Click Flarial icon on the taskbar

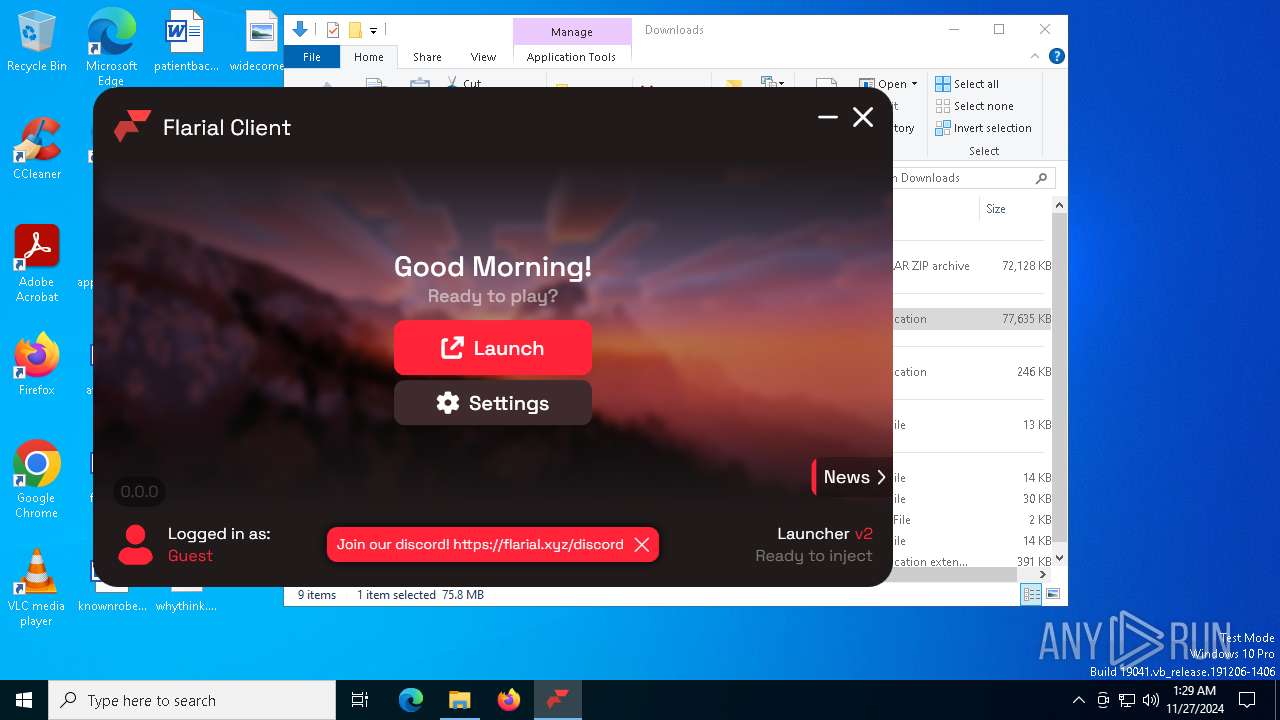point(558,700)
